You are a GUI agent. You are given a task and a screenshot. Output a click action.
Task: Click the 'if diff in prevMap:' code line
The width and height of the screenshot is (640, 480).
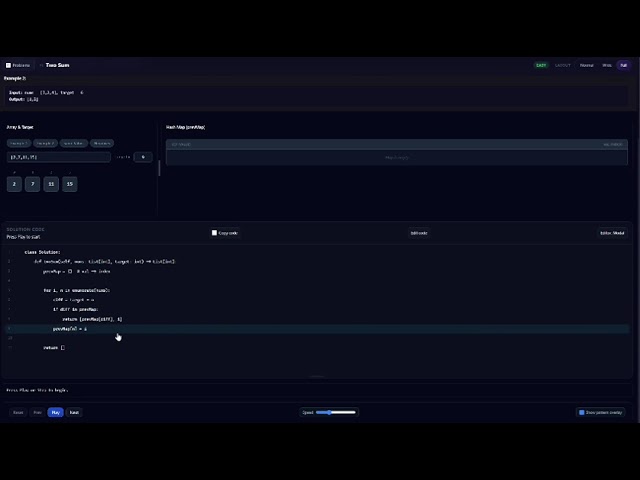coord(76,309)
